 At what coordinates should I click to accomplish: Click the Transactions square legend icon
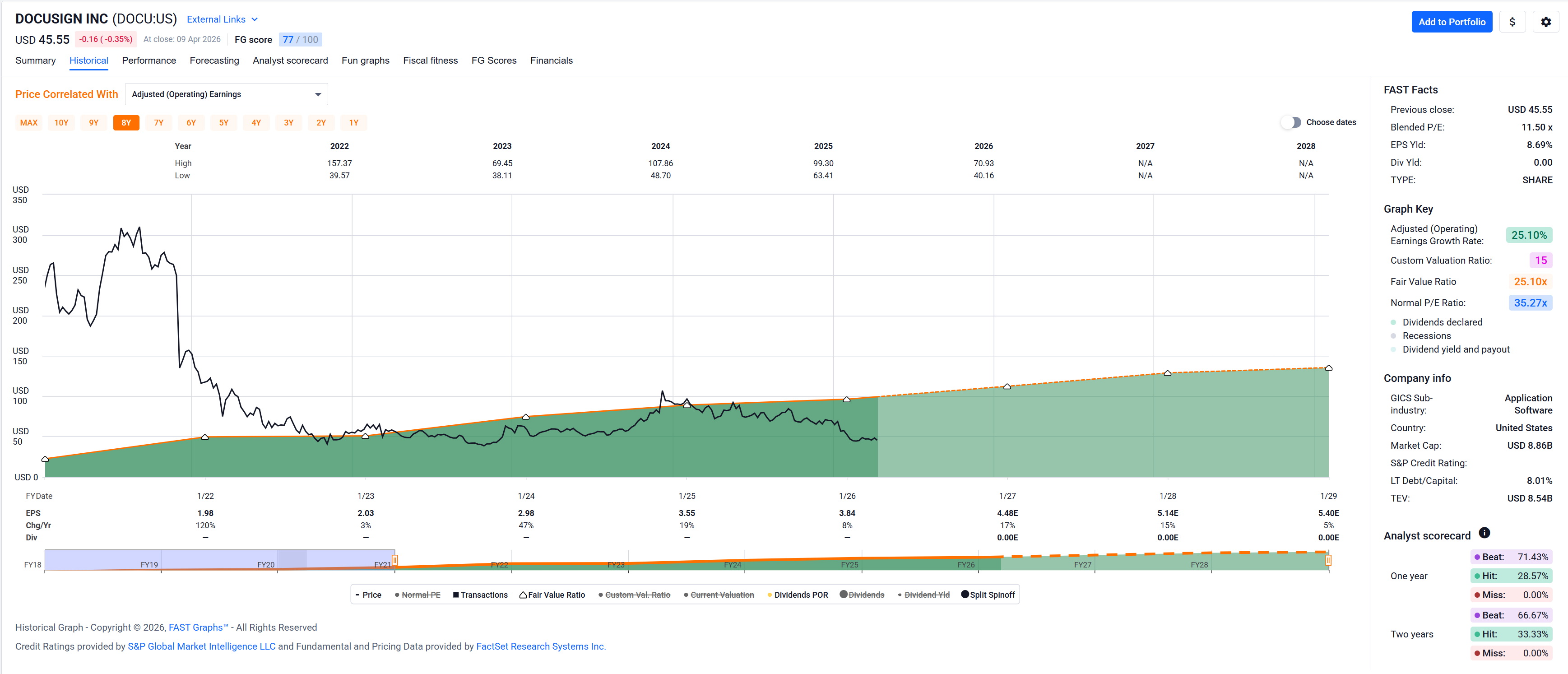456,595
